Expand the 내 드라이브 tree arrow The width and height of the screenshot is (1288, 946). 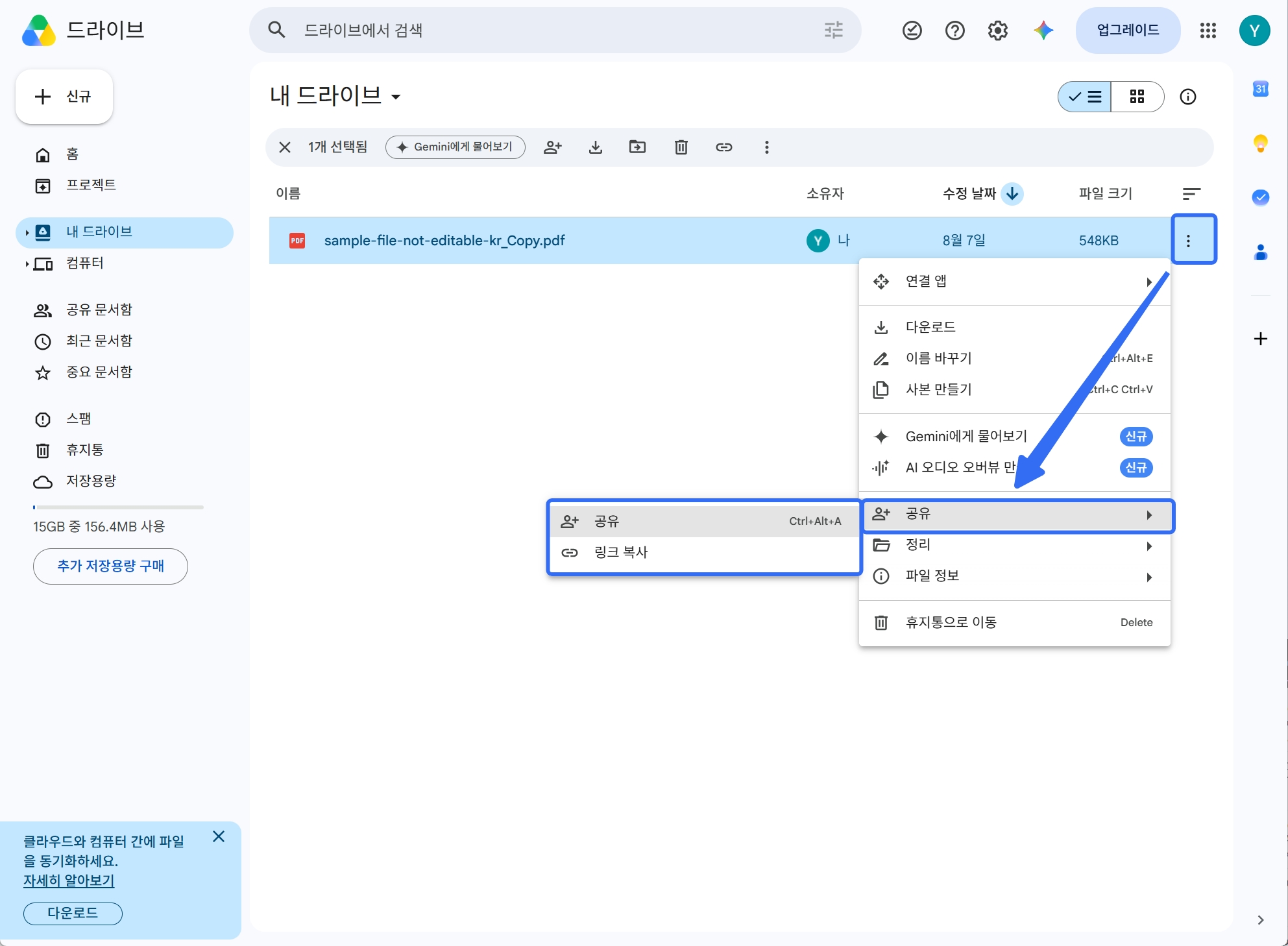(x=27, y=232)
